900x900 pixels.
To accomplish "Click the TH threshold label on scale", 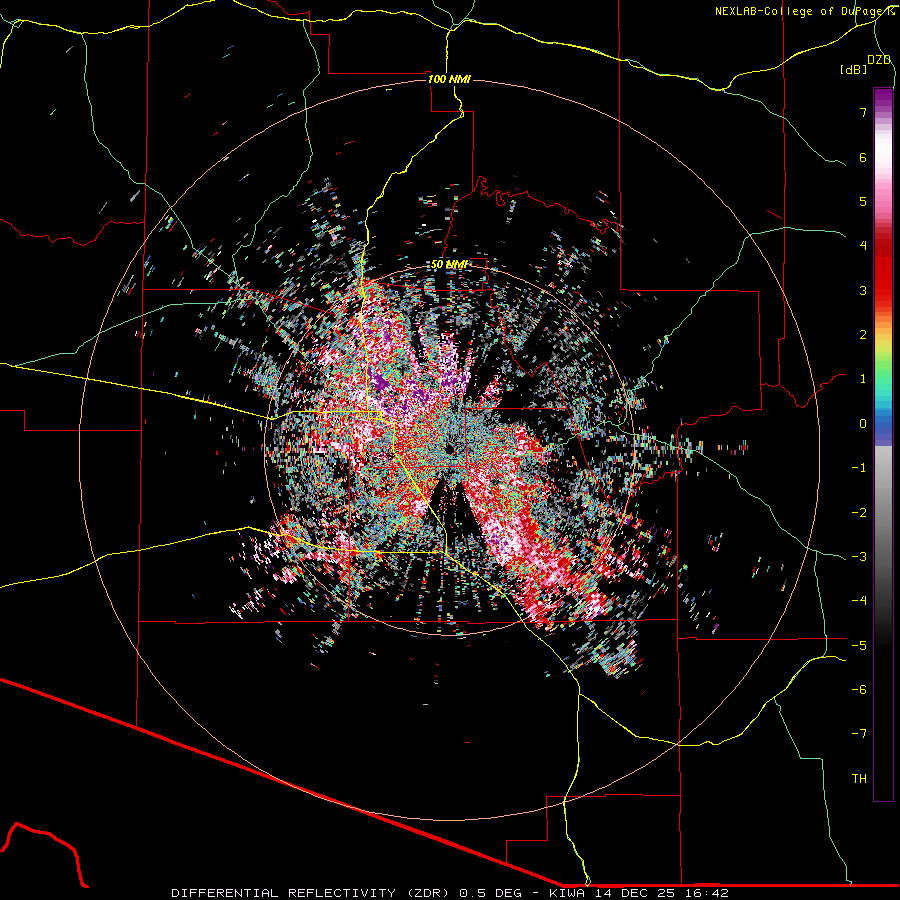I will pos(859,779).
